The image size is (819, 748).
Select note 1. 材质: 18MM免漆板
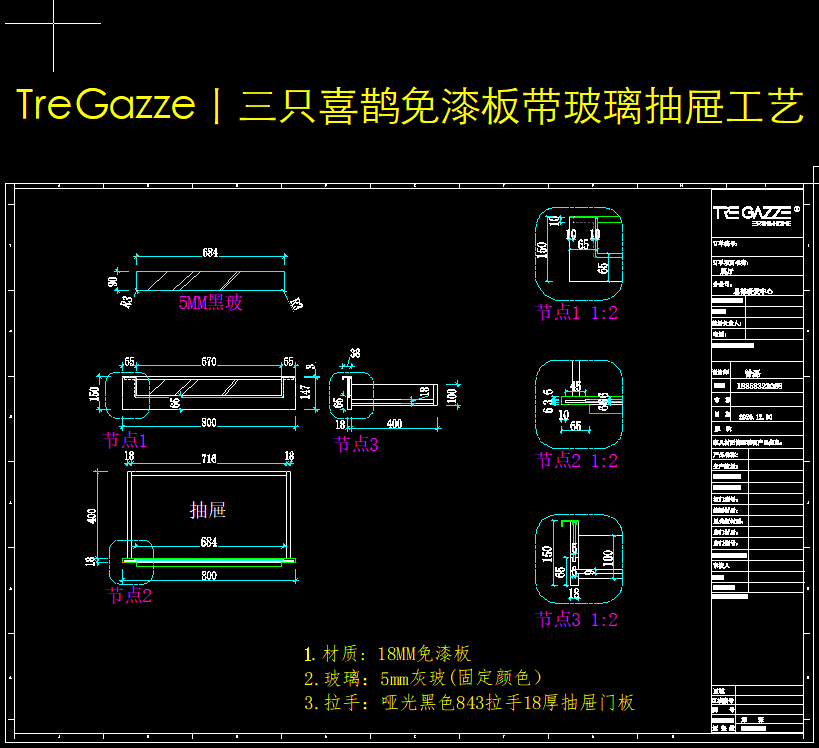pyautogui.click(x=387, y=653)
